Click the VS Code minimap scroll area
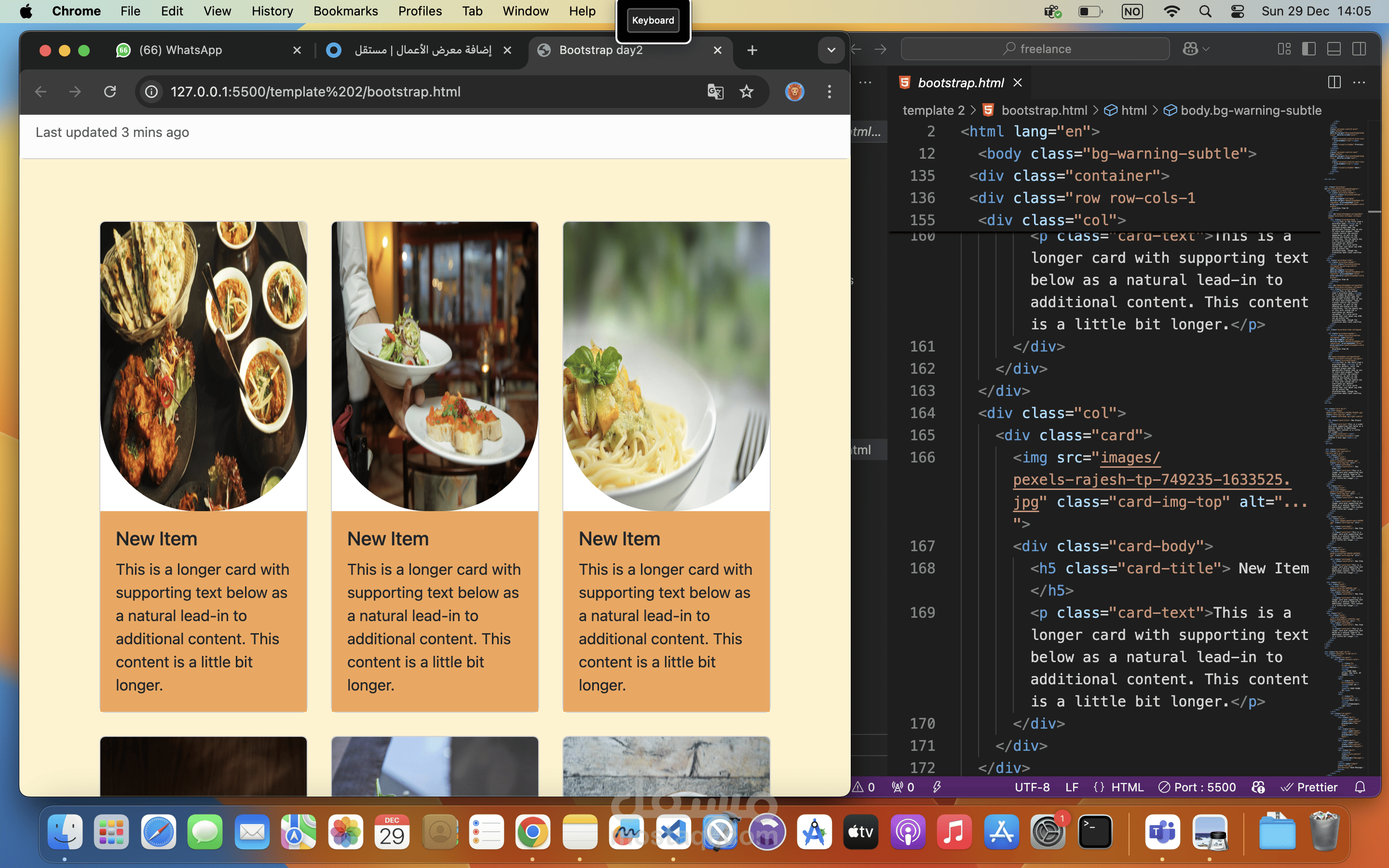This screenshot has height=868, width=1389. pyautogui.click(x=1346, y=448)
